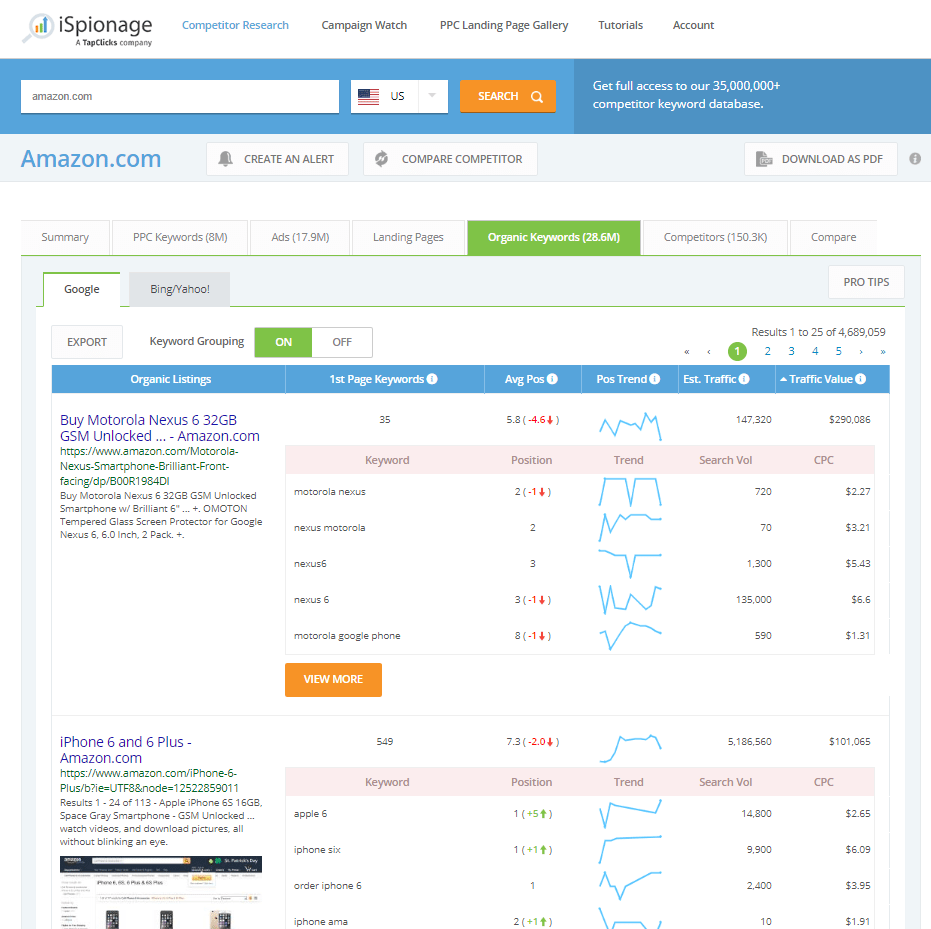Select the Organic Keywords (28.6M) tab

click(x=553, y=237)
